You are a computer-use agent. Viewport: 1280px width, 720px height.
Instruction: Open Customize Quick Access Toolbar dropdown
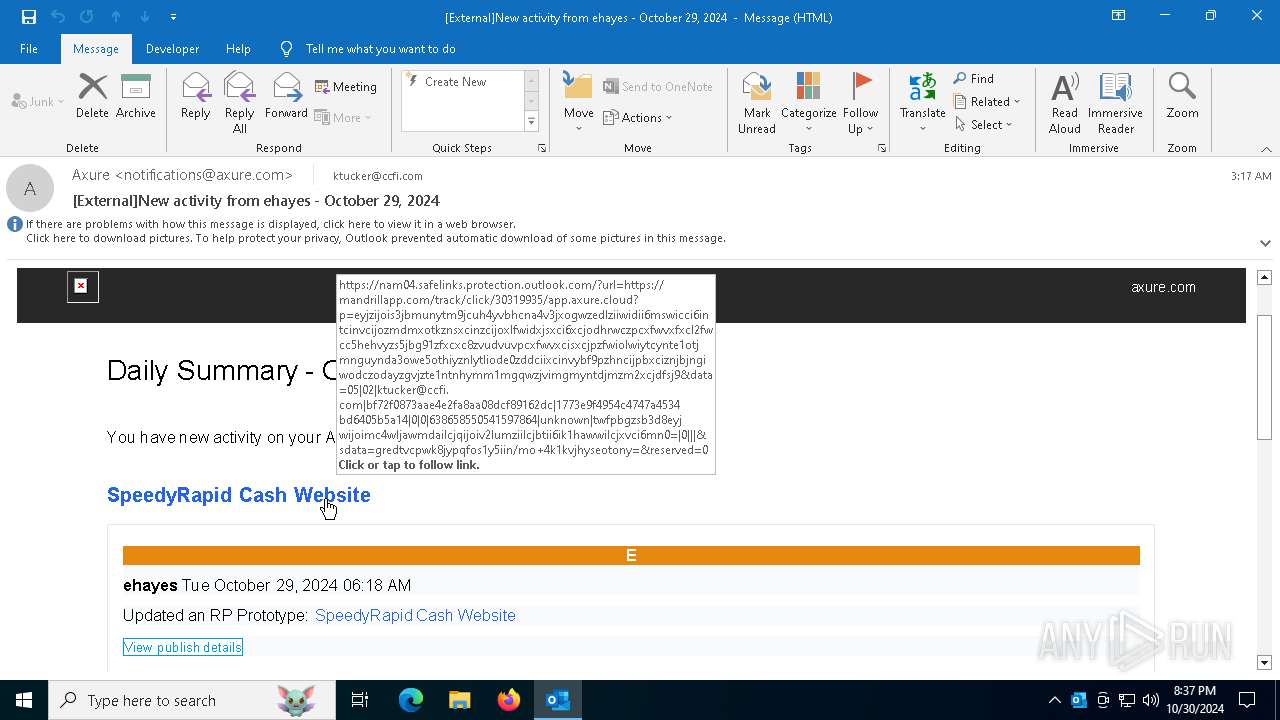coord(173,17)
